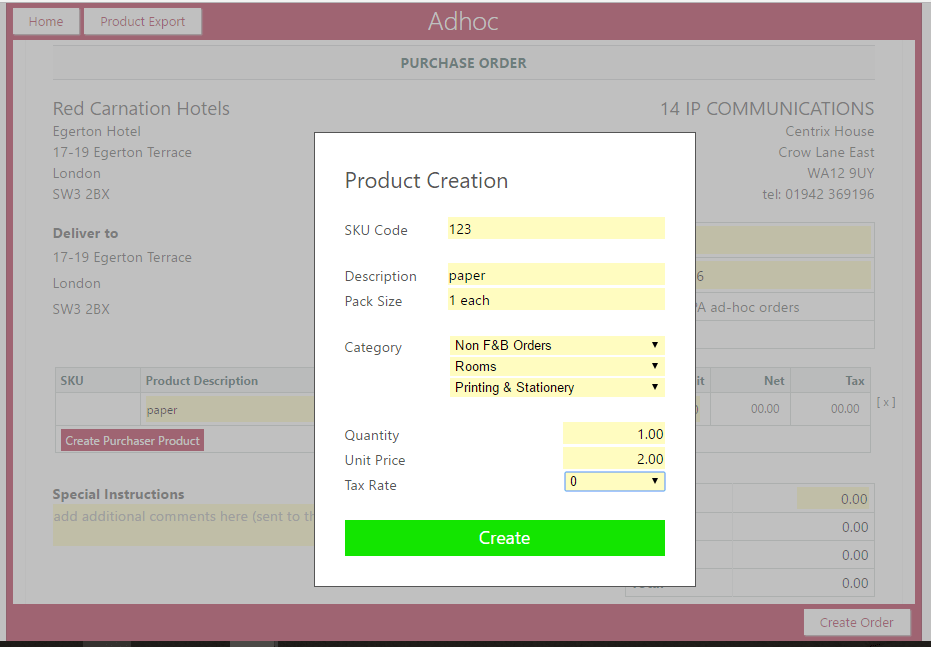
Task: Expand the Rooms sub-category dropdown
Action: point(556,367)
